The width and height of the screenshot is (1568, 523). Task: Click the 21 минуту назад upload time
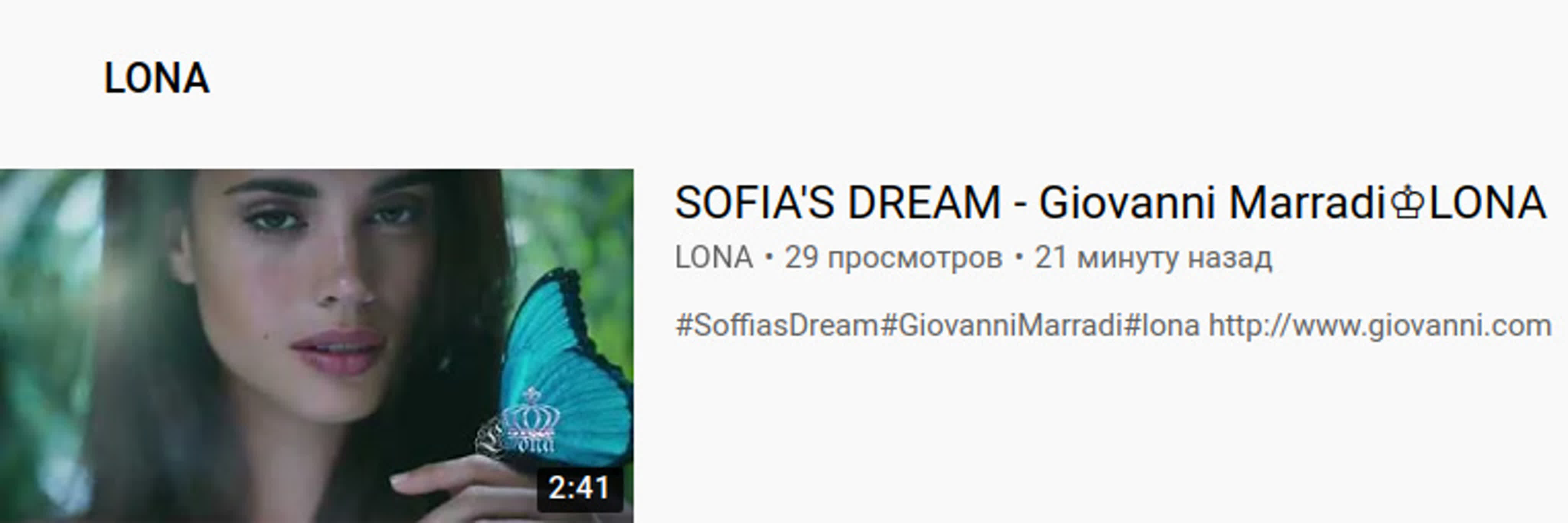[1153, 258]
